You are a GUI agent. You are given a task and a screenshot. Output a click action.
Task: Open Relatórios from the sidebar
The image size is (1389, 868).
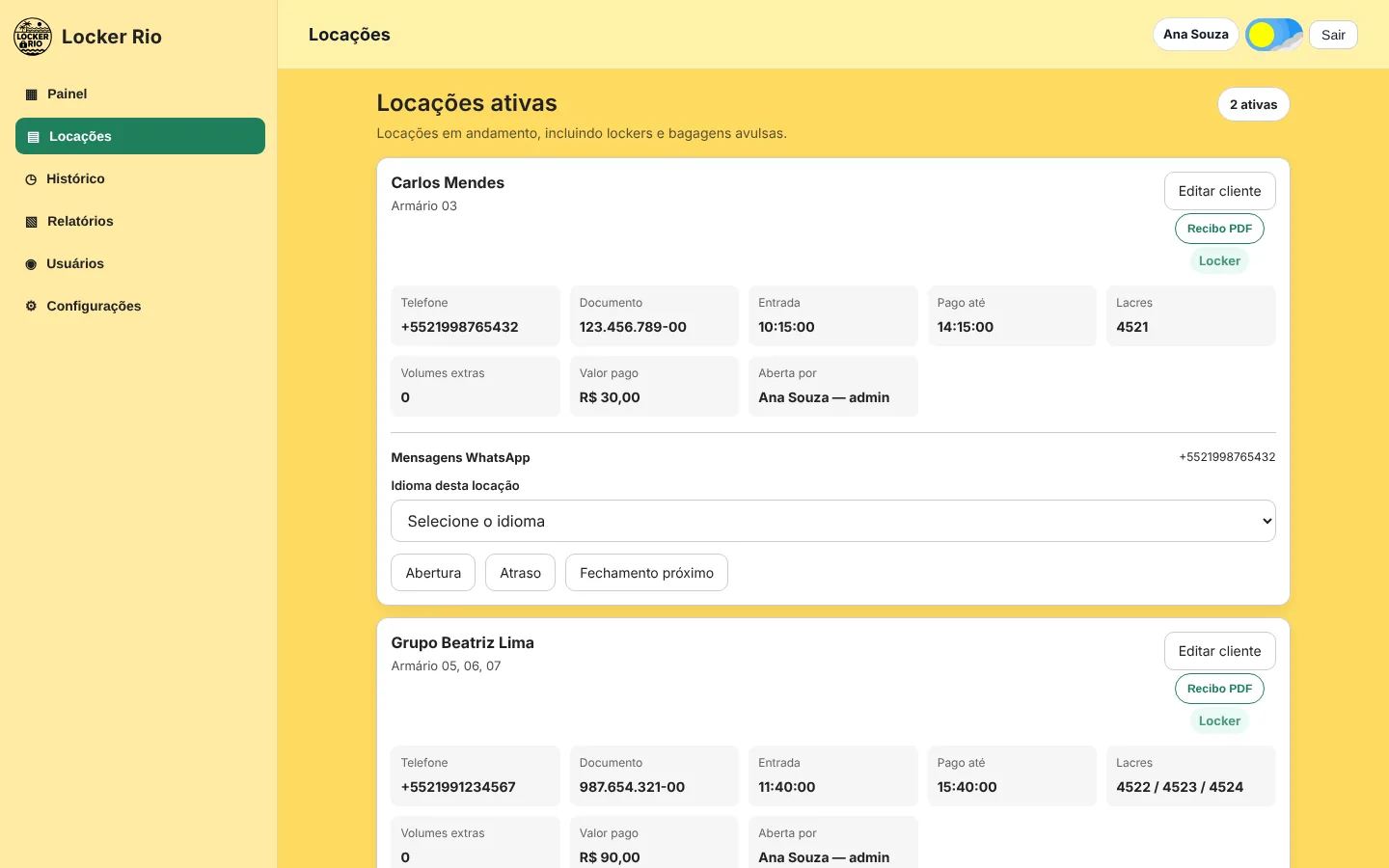coord(140,221)
